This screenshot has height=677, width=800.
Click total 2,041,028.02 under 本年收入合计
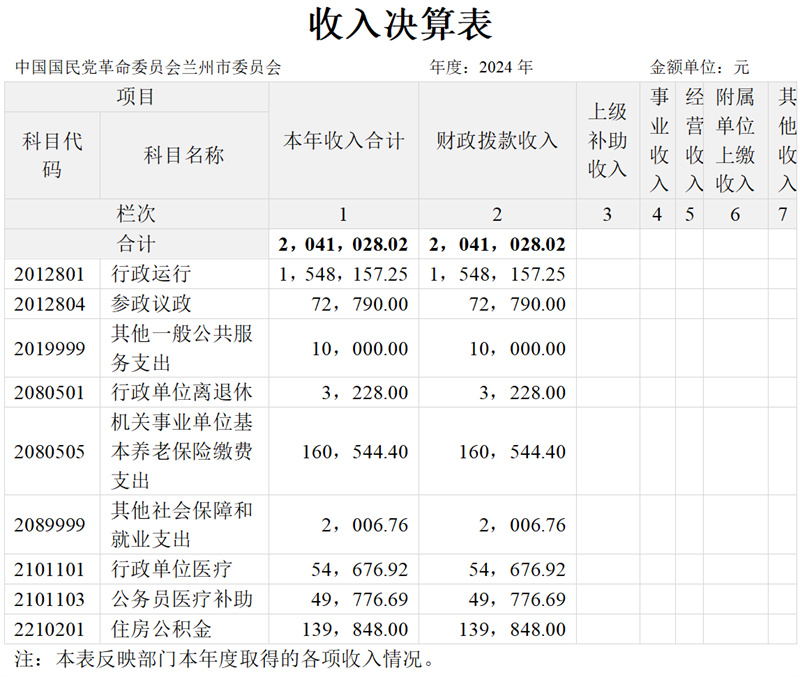point(343,244)
